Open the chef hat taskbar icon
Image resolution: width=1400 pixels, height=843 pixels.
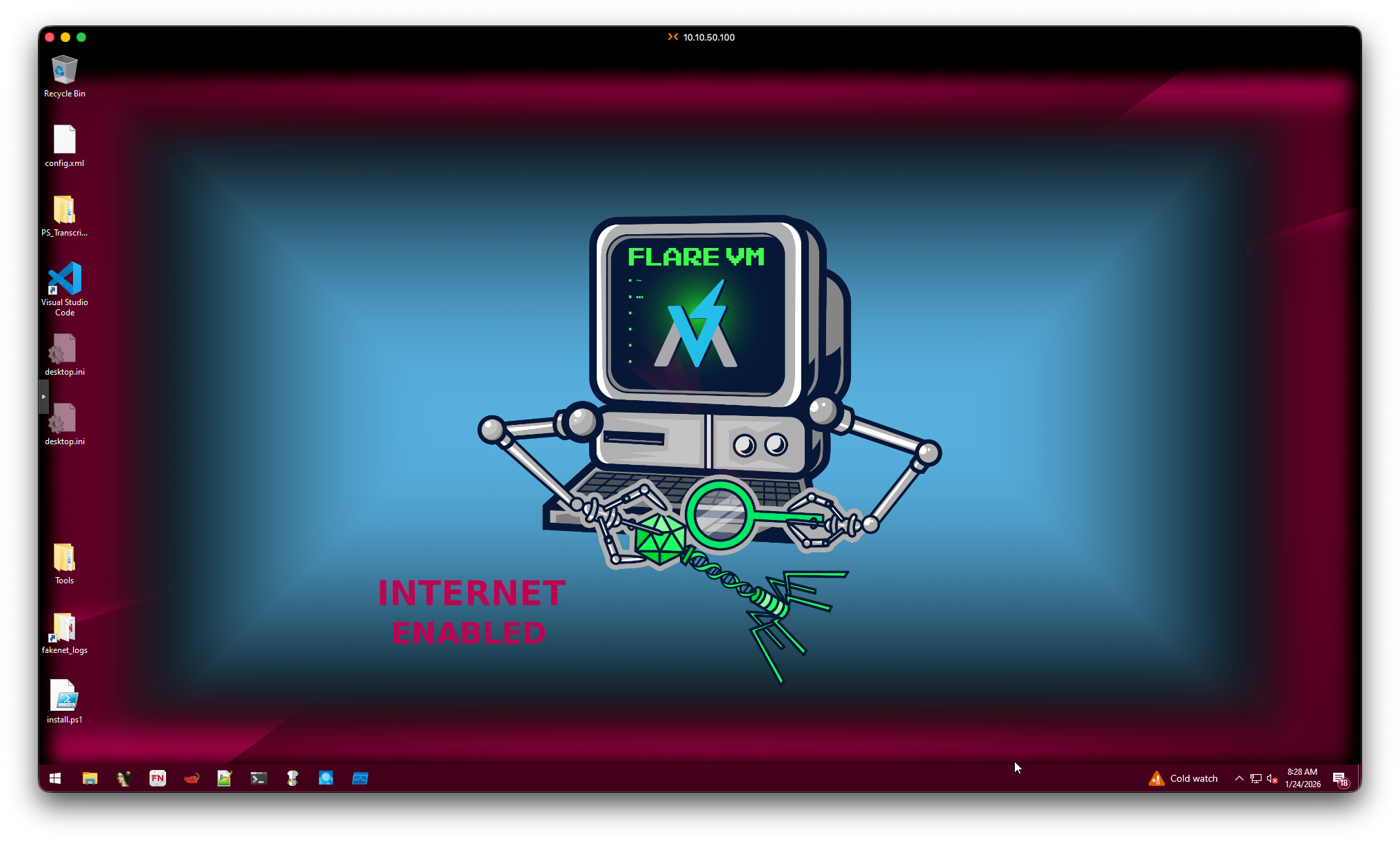(x=292, y=778)
